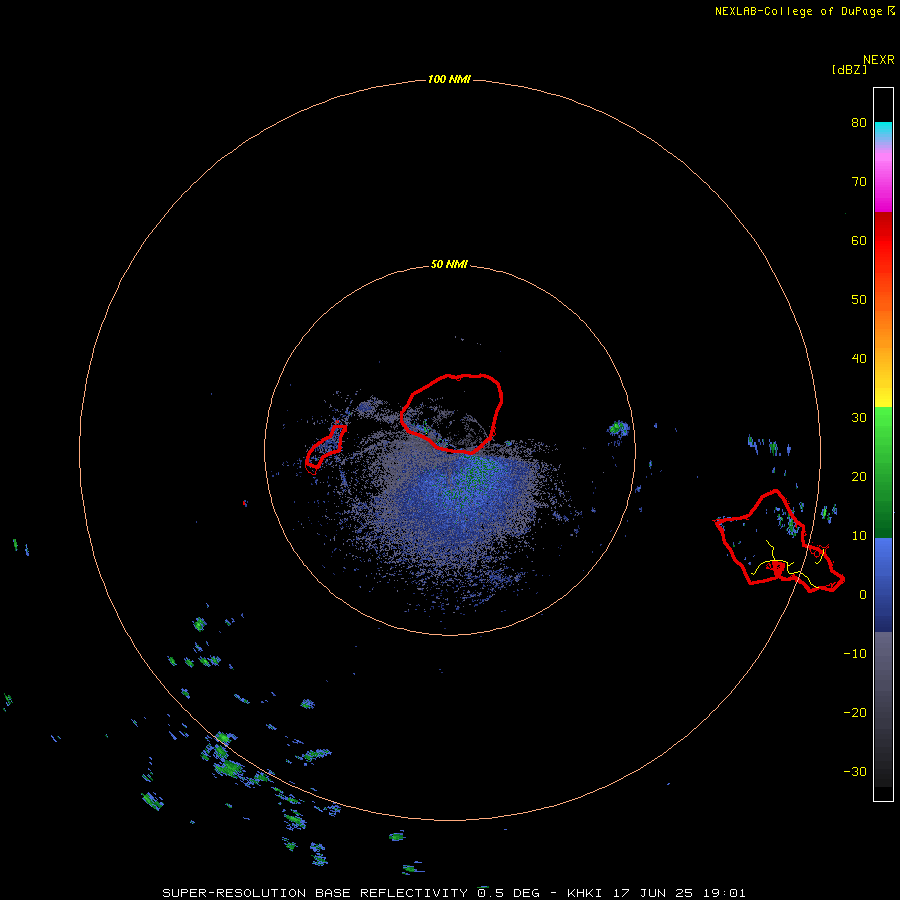Viewport: 900px width, 900px height.
Task: Click the 40 tick label on the dBZ scale
Action: [859, 359]
